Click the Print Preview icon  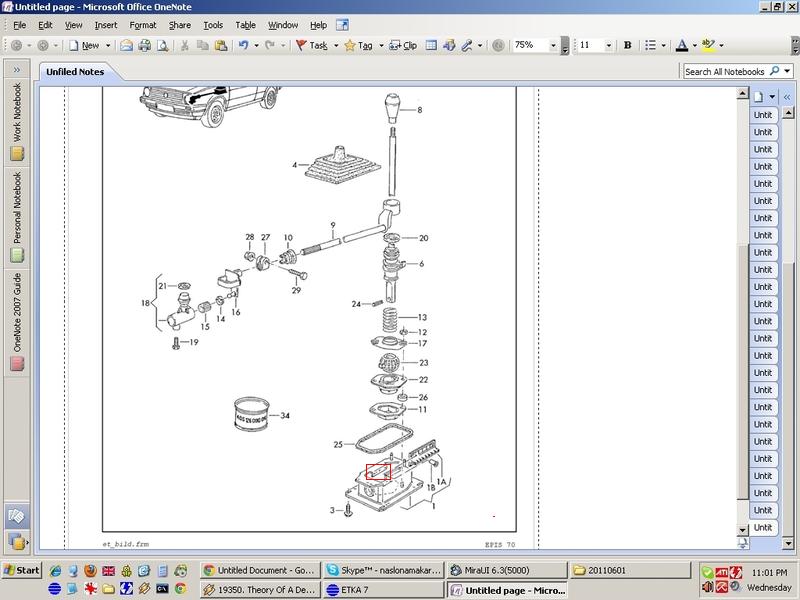click(x=161, y=45)
